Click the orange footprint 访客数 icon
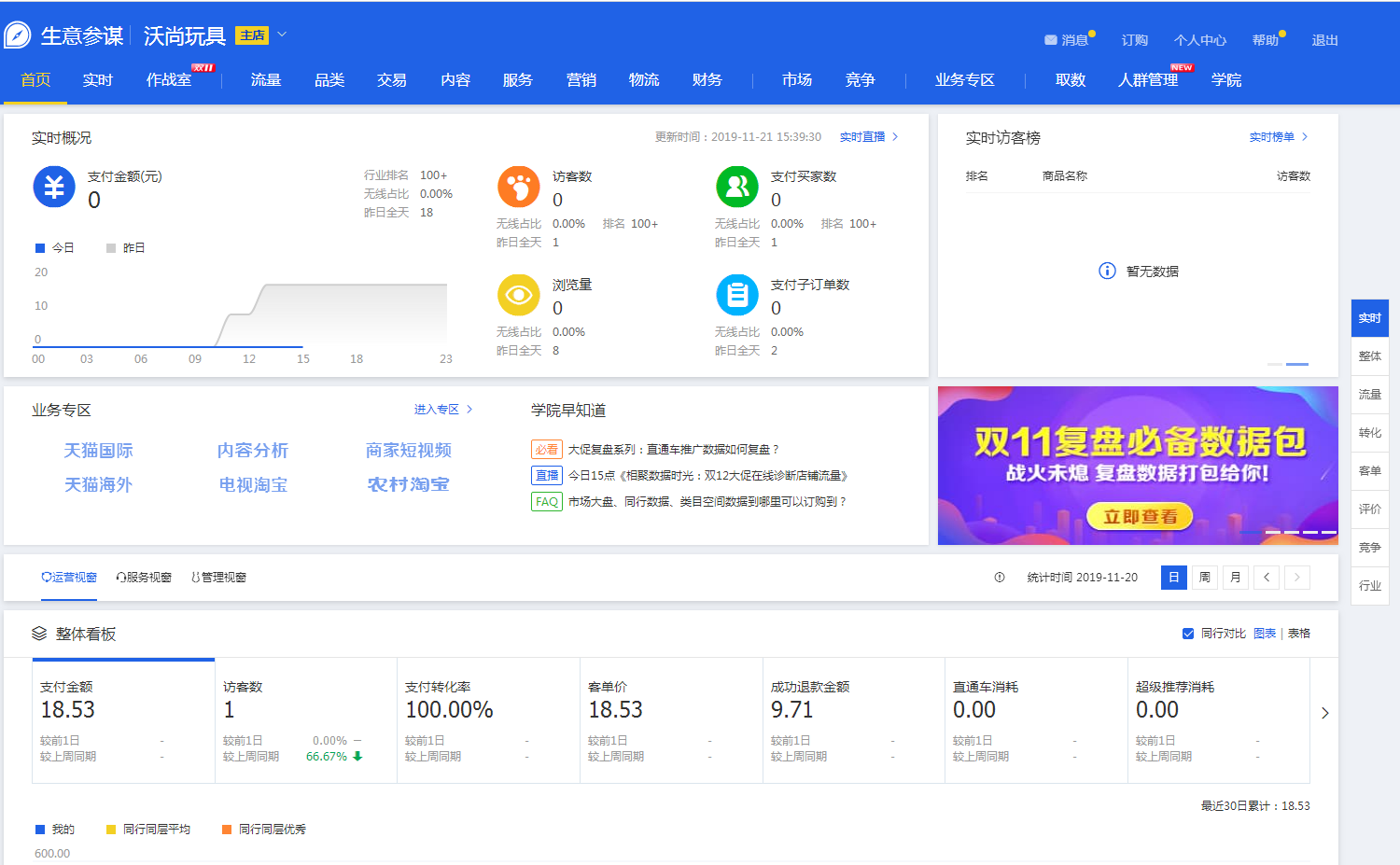Image resolution: width=1400 pixels, height=865 pixels. click(x=519, y=187)
